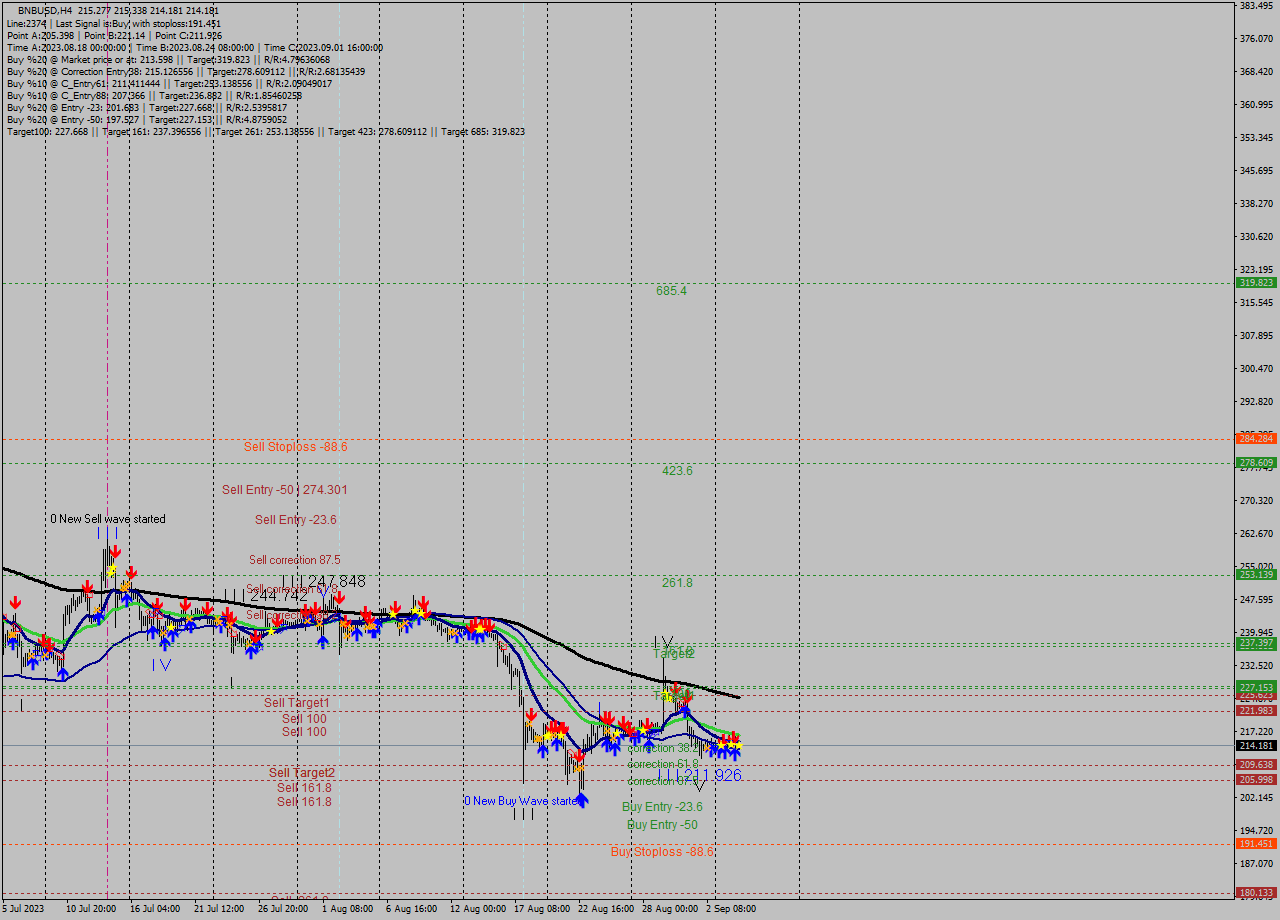Click the 'Sell Target2' label

coord(302,773)
